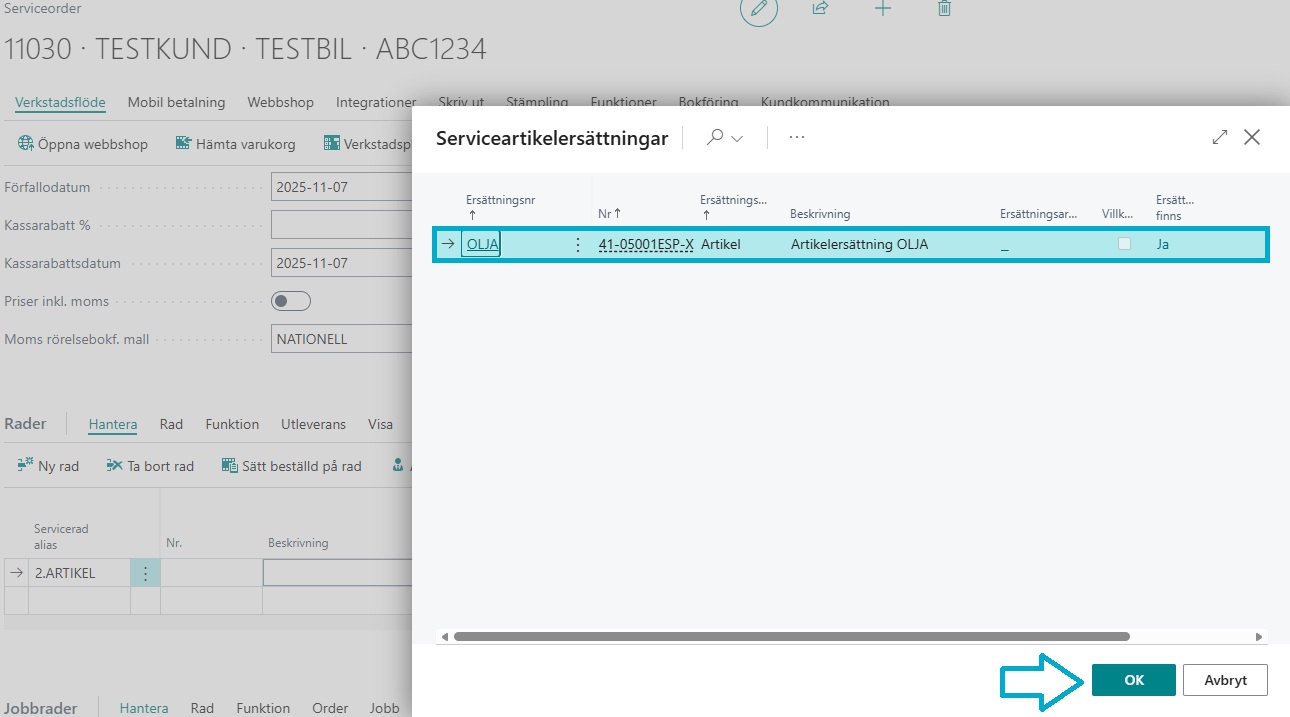The image size is (1290, 717).
Task: Confirm selection with the OK button
Action: (1133, 680)
